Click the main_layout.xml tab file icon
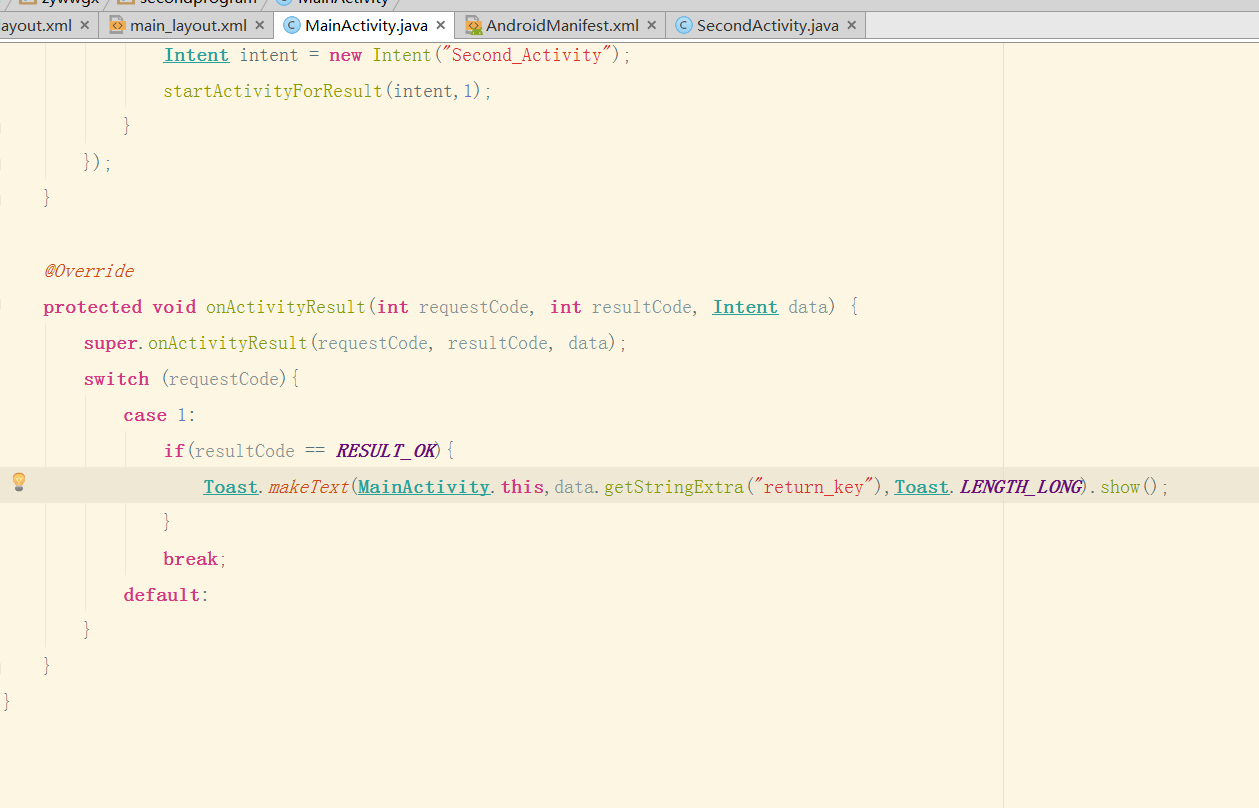This screenshot has height=808, width=1259. (117, 25)
